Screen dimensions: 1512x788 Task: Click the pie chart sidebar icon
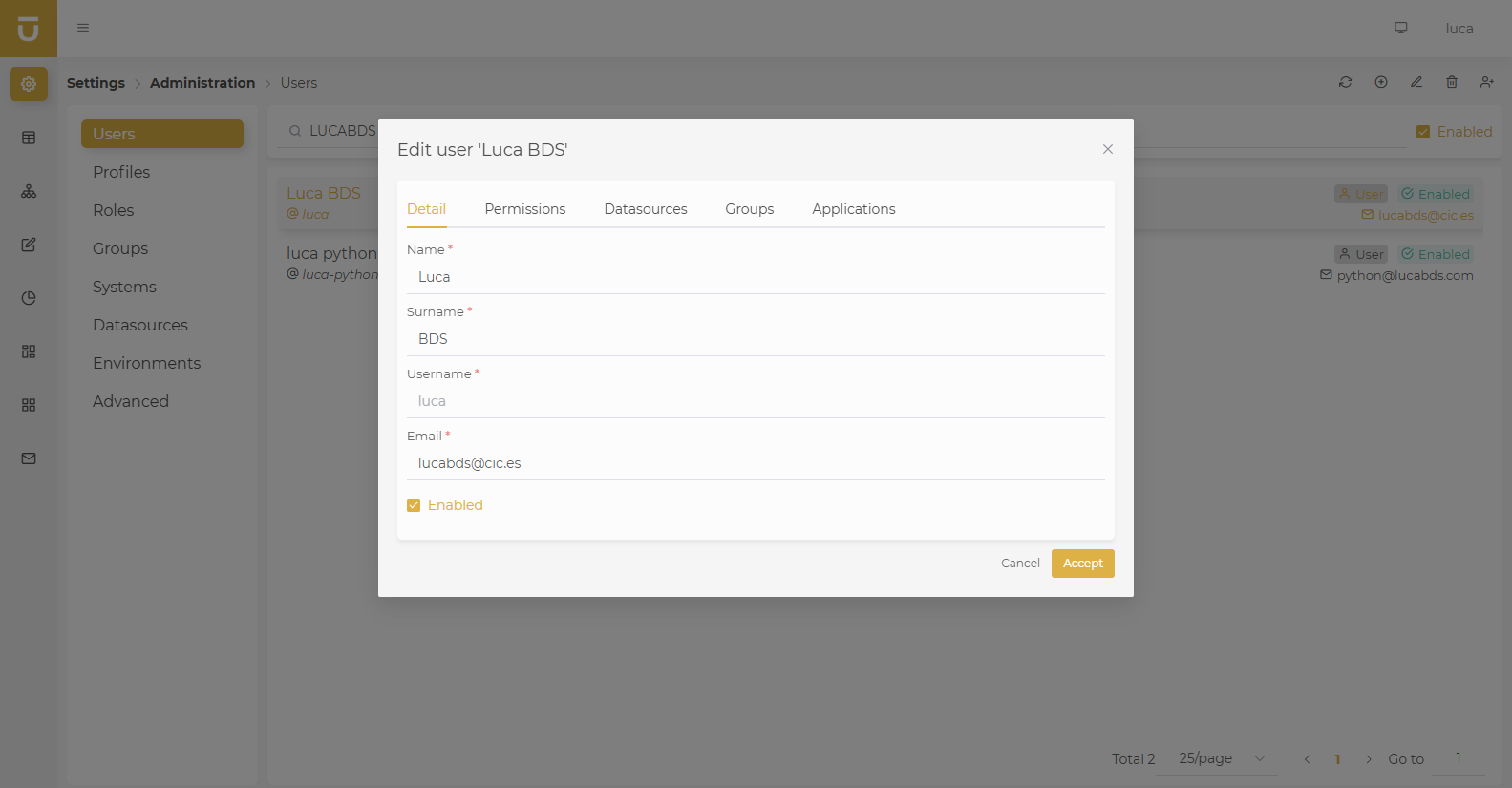[x=29, y=298]
